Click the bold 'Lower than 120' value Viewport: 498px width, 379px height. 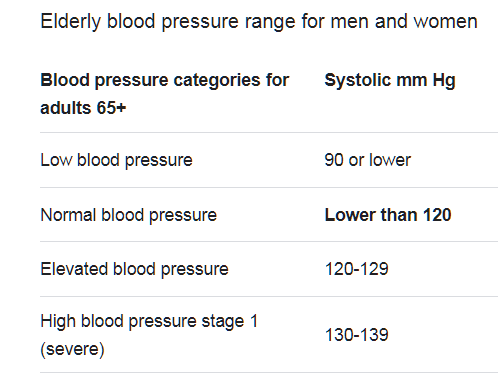point(388,215)
